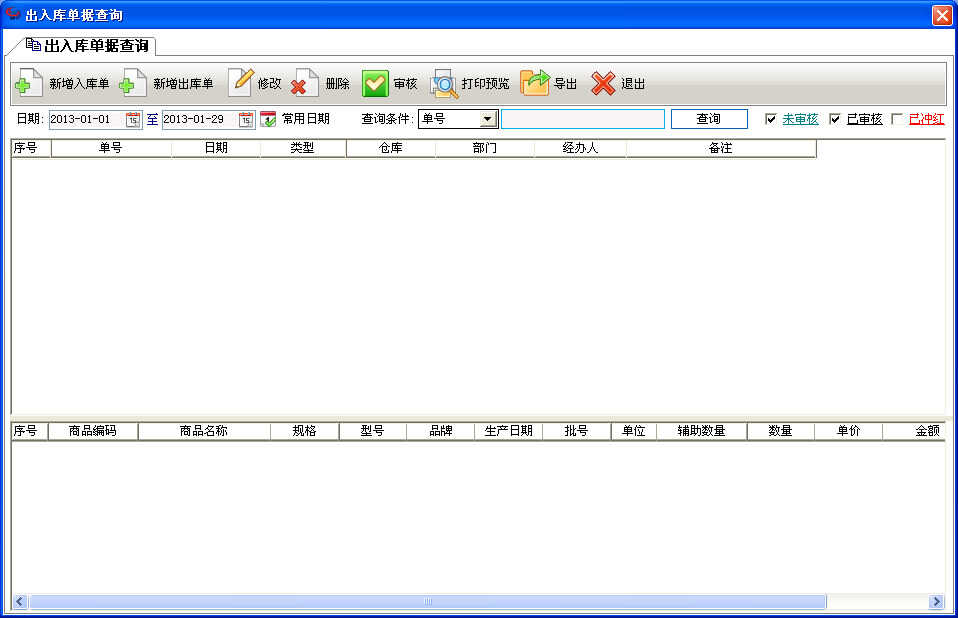Screen dimensions: 958x618
Task: Click the 辅助数量 column header
Action: tap(701, 431)
